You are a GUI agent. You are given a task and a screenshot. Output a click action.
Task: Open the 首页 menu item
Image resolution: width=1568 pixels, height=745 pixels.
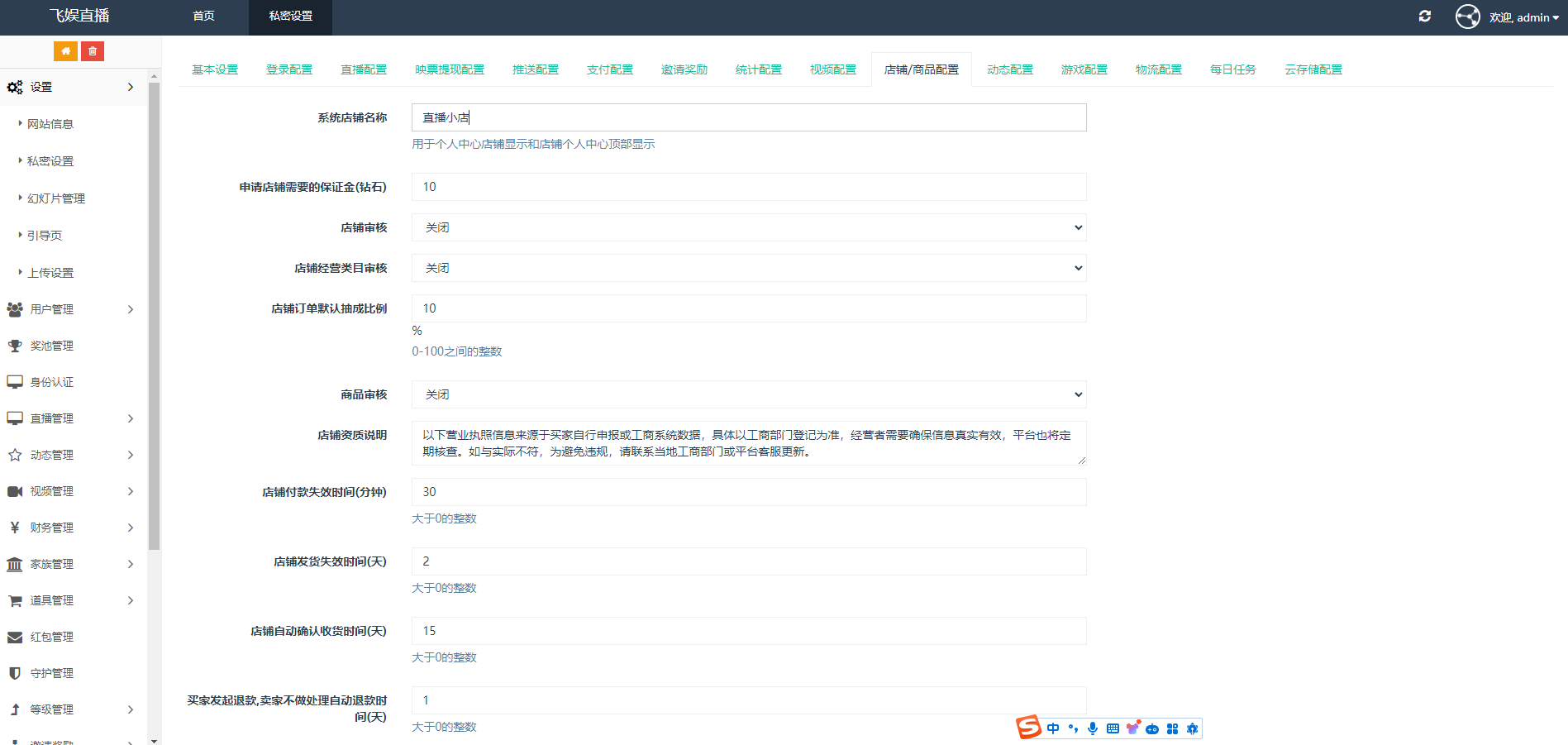coord(203,15)
